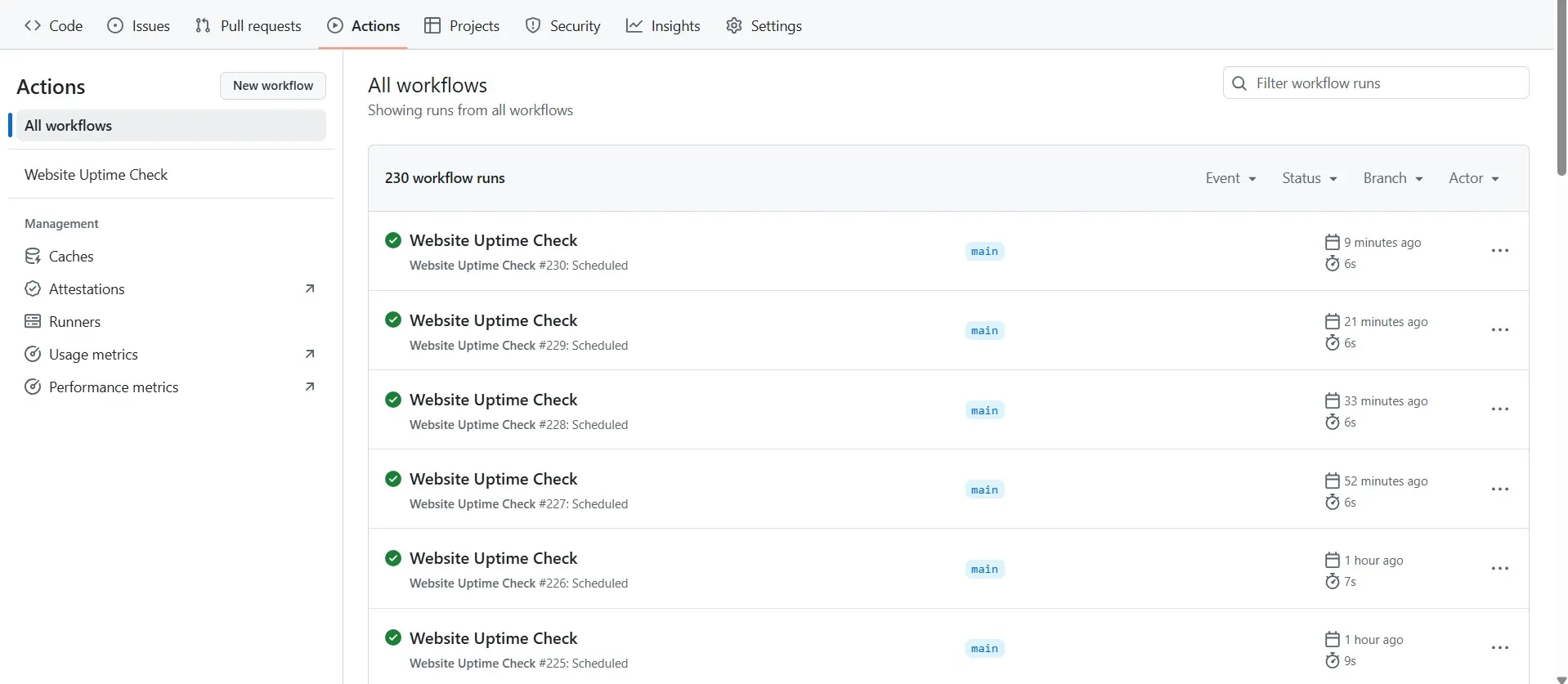The width and height of the screenshot is (1568, 684).
Task: Switch to the Issues tab
Action: [x=139, y=25]
